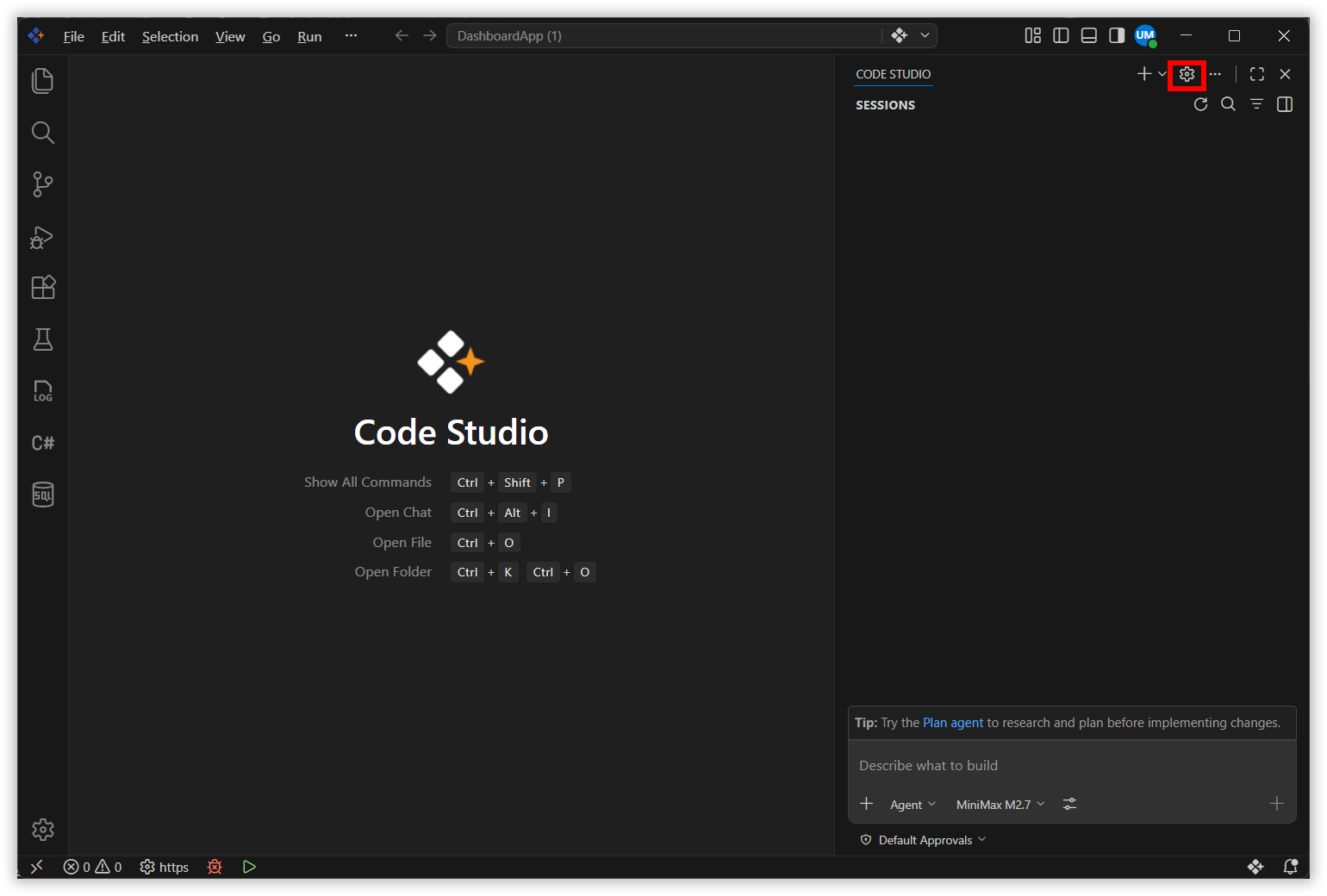Toggle the Sessions side-by-side view icon
1327x896 pixels.
coord(1285,104)
